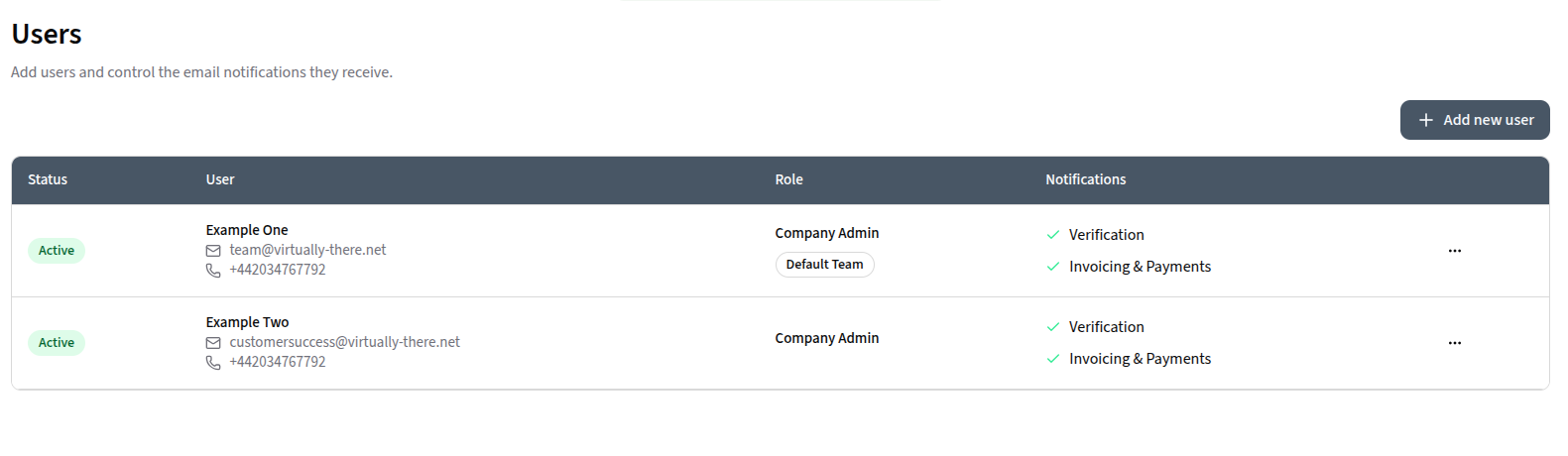Image resolution: width=1568 pixels, height=456 pixels.
Task: Click the Notifications column header
Action: 1085,179
